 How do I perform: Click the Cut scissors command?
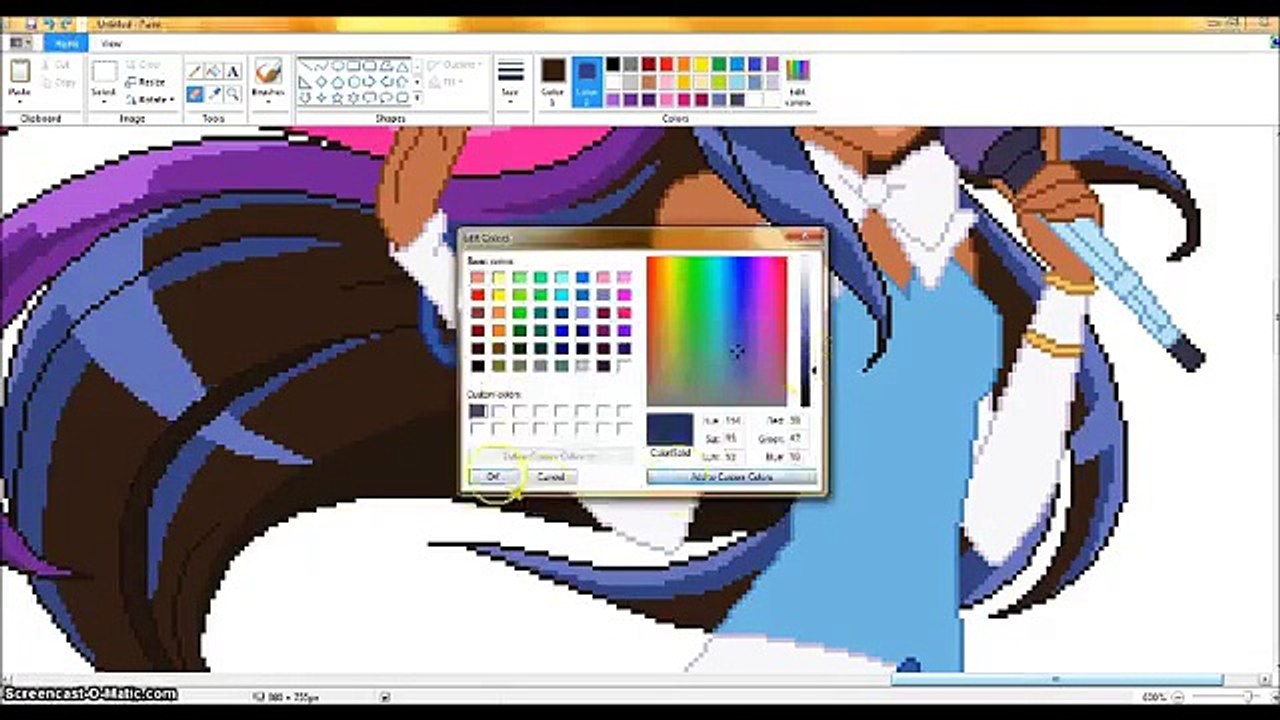point(56,65)
